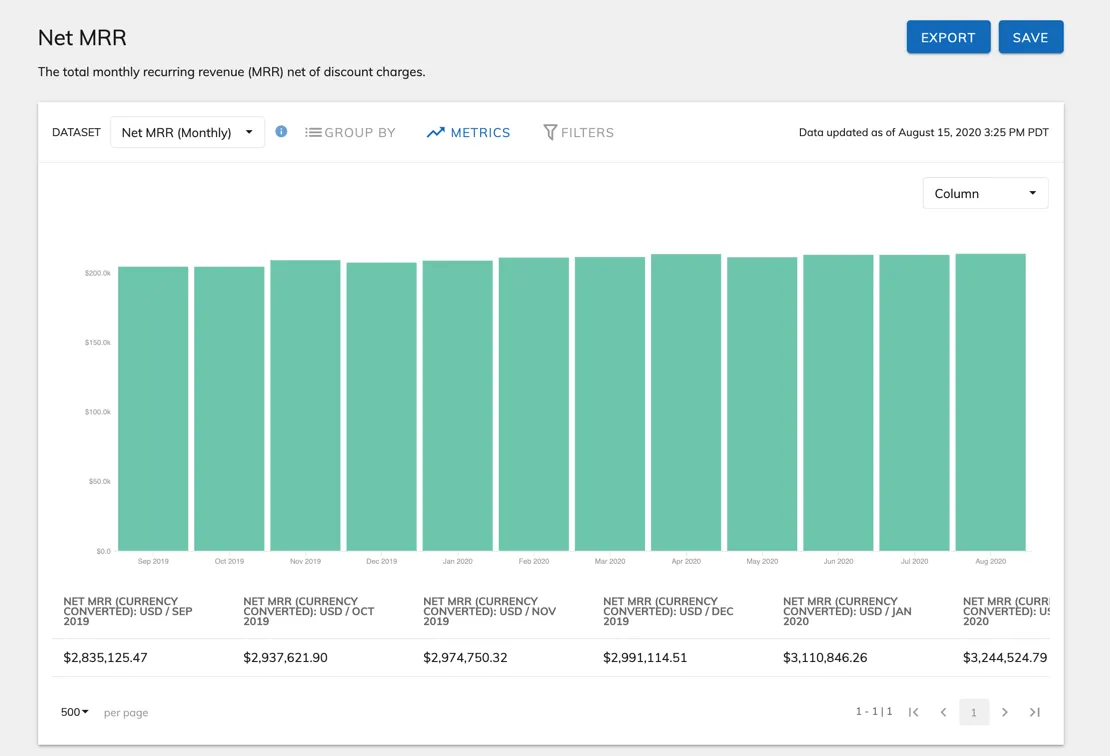Click the Jan 2020 chart column
Viewport: 1110px width, 756px height.
(x=457, y=406)
